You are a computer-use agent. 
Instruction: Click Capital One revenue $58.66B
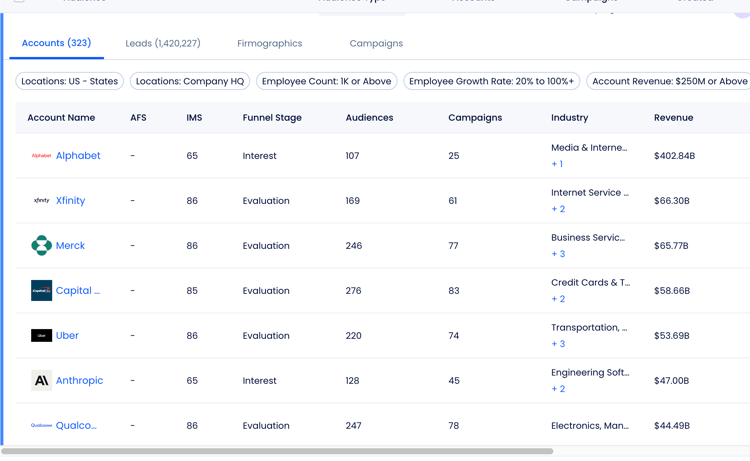(x=672, y=291)
